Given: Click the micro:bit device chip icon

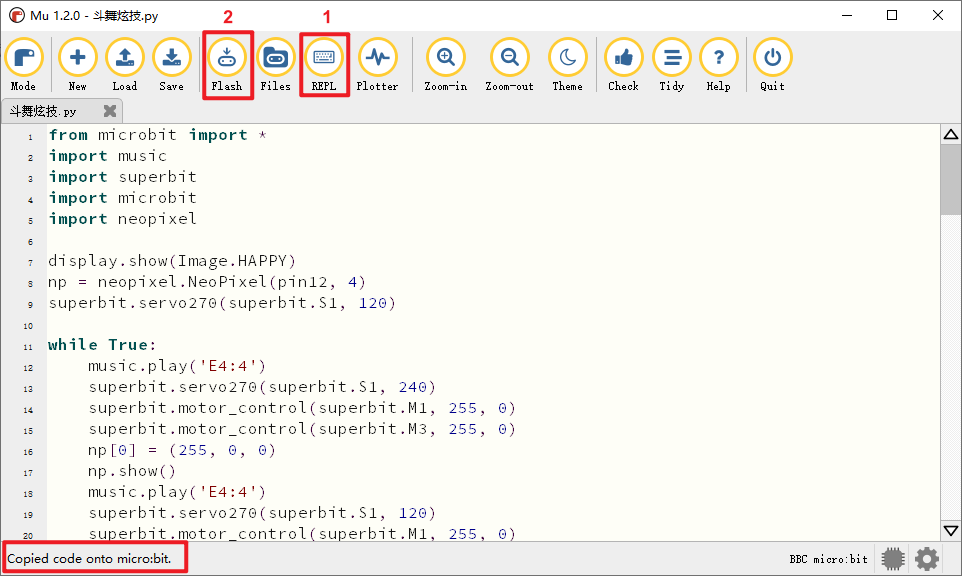Looking at the screenshot, I should 893,559.
